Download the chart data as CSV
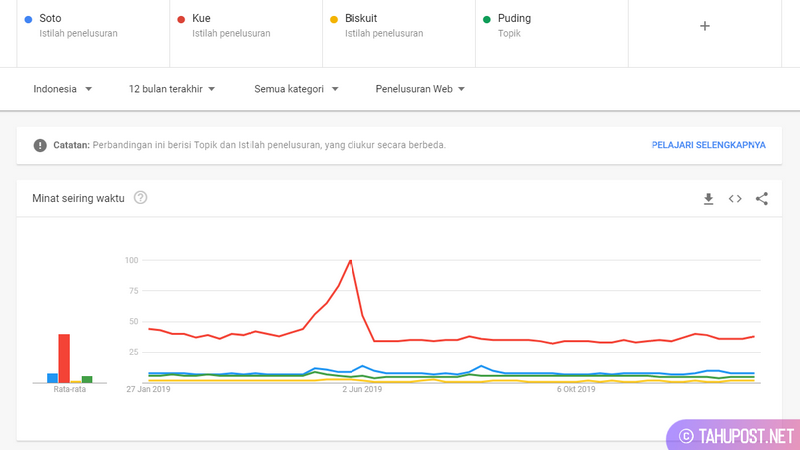This screenshot has height=450, width=800. pos(708,199)
